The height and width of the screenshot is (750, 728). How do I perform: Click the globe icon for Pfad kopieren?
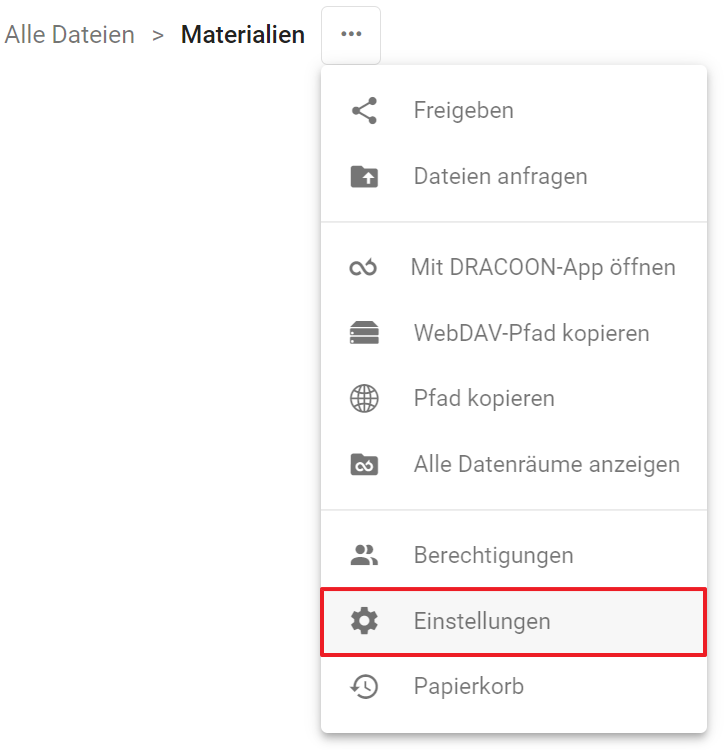364,398
